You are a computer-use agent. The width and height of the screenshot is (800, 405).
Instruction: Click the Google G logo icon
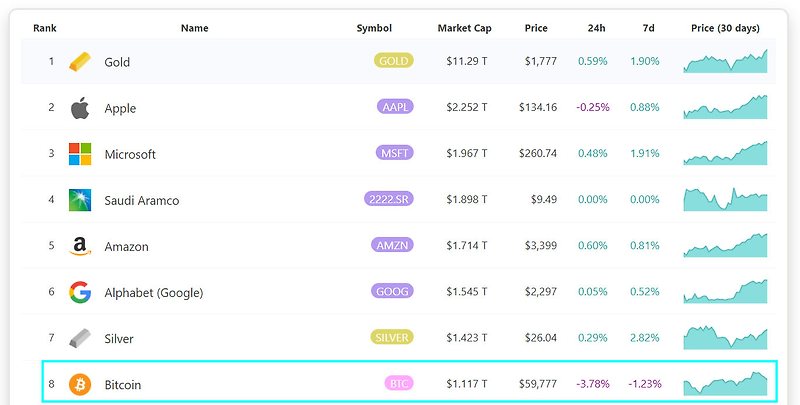[80, 292]
